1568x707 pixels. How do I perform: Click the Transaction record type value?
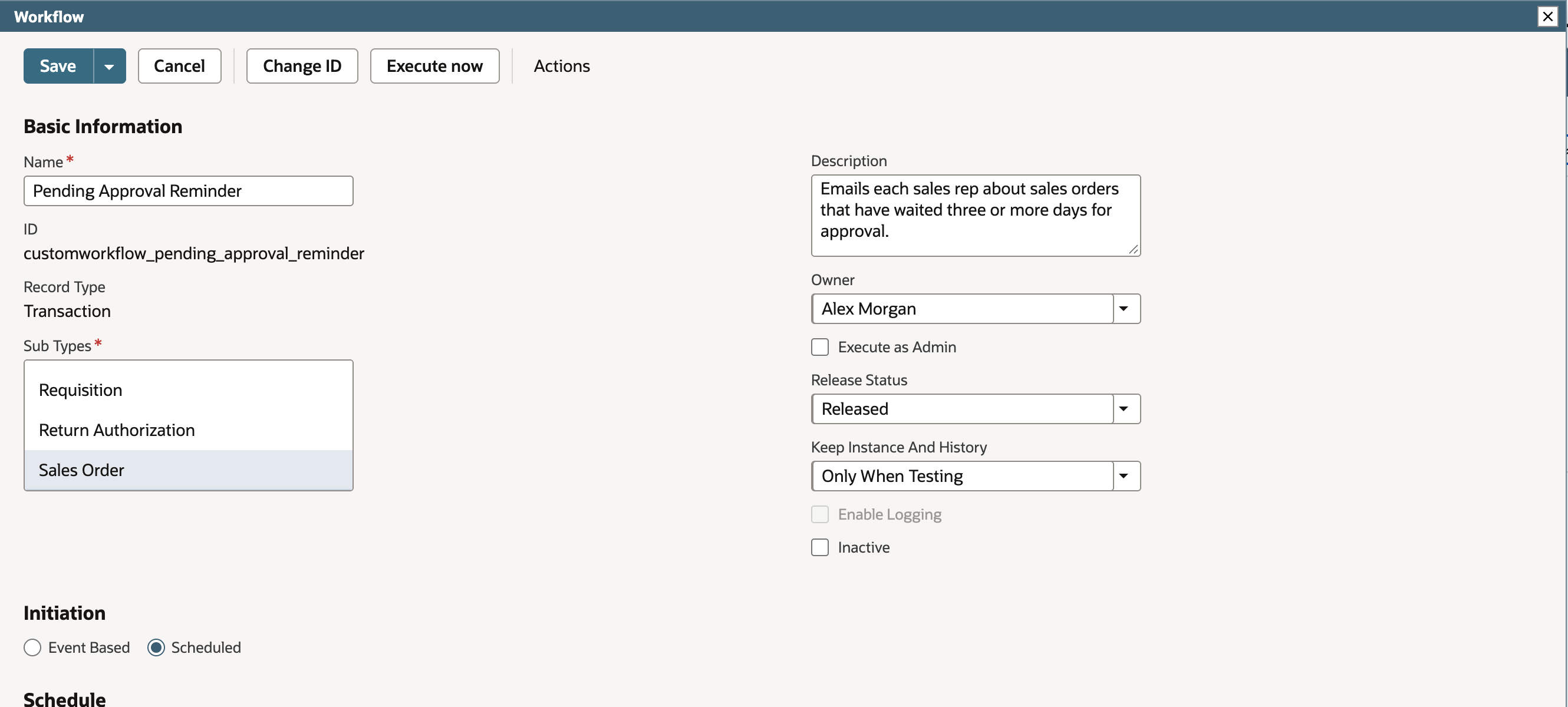click(x=67, y=311)
